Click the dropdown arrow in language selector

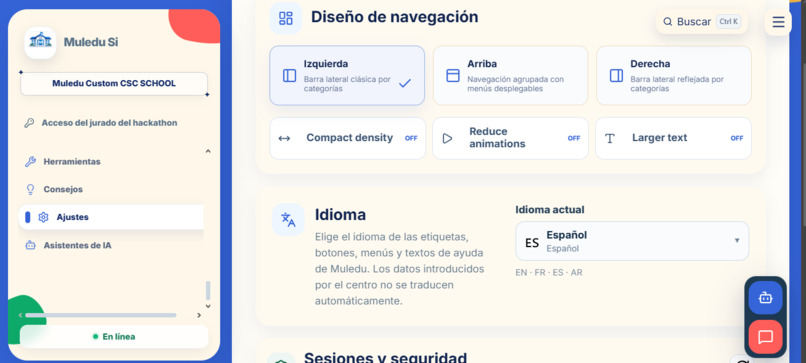click(x=737, y=241)
